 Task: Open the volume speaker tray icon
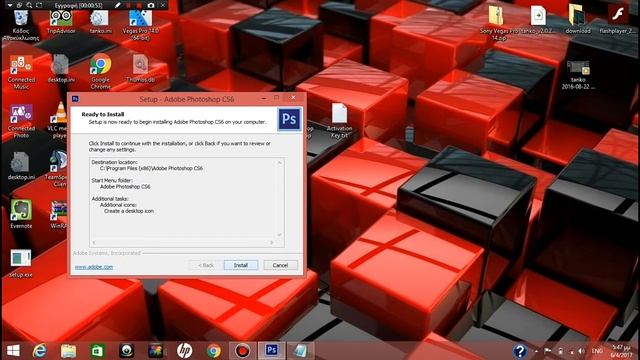click(x=581, y=351)
